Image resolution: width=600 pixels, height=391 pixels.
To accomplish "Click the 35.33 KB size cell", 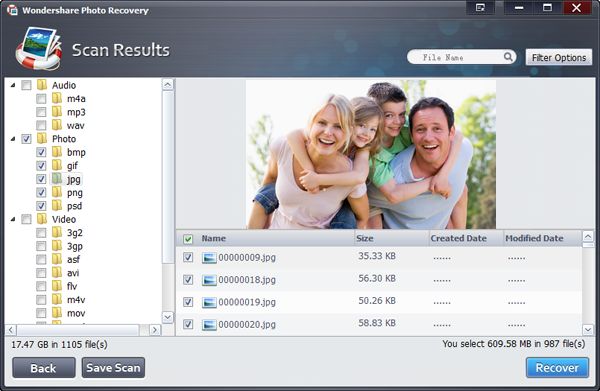I will tap(377, 256).
